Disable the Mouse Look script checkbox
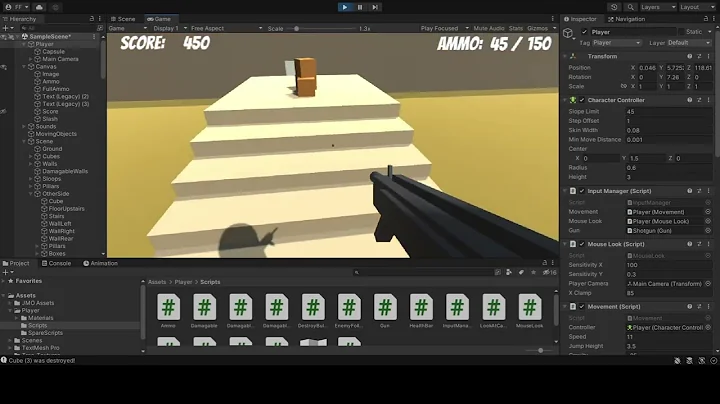The height and width of the screenshot is (404, 720). click(582, 244)
